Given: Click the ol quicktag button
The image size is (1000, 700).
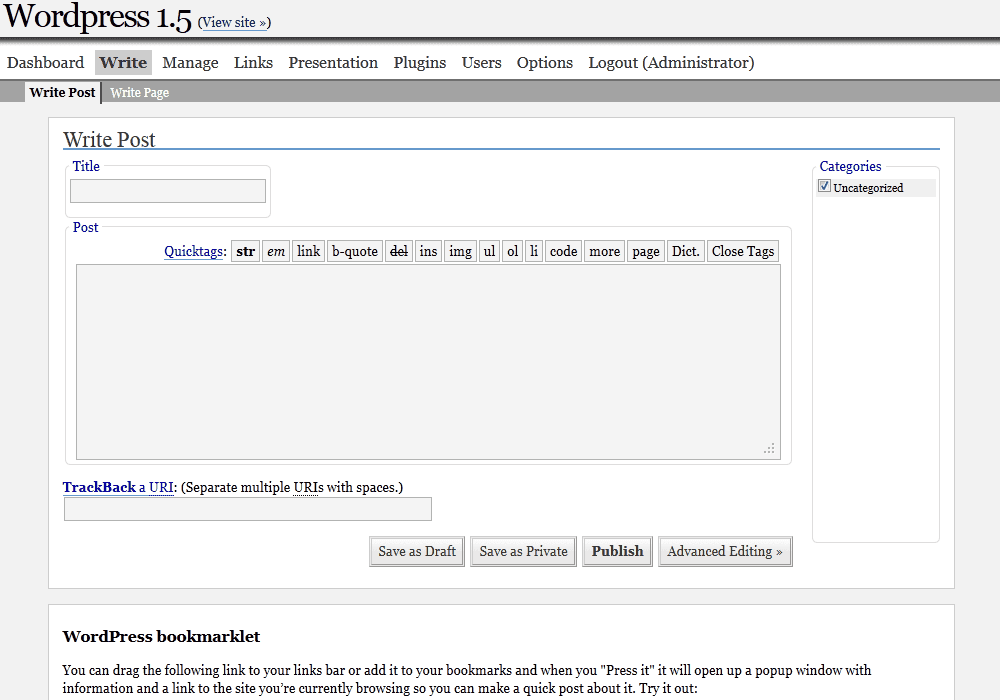Looking at the screenshot, I should point(513,251).
